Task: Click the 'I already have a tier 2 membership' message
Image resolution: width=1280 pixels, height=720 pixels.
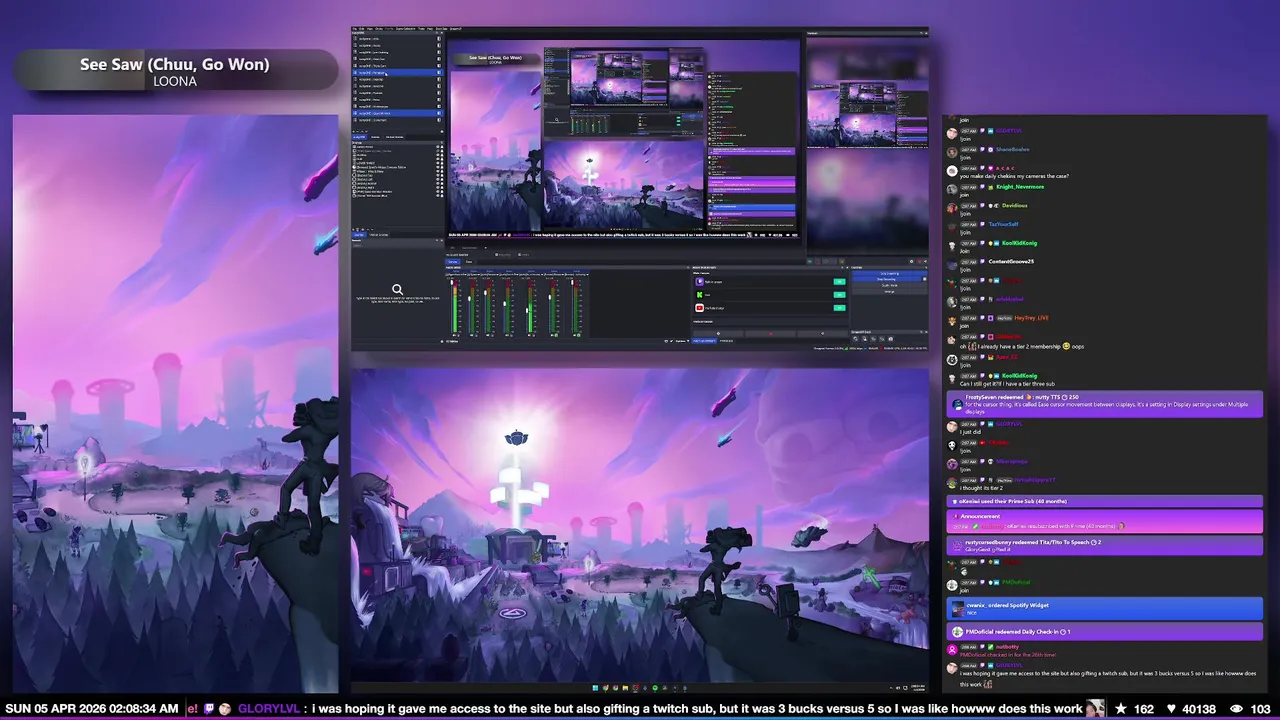Action: (x=1021, y=346)
